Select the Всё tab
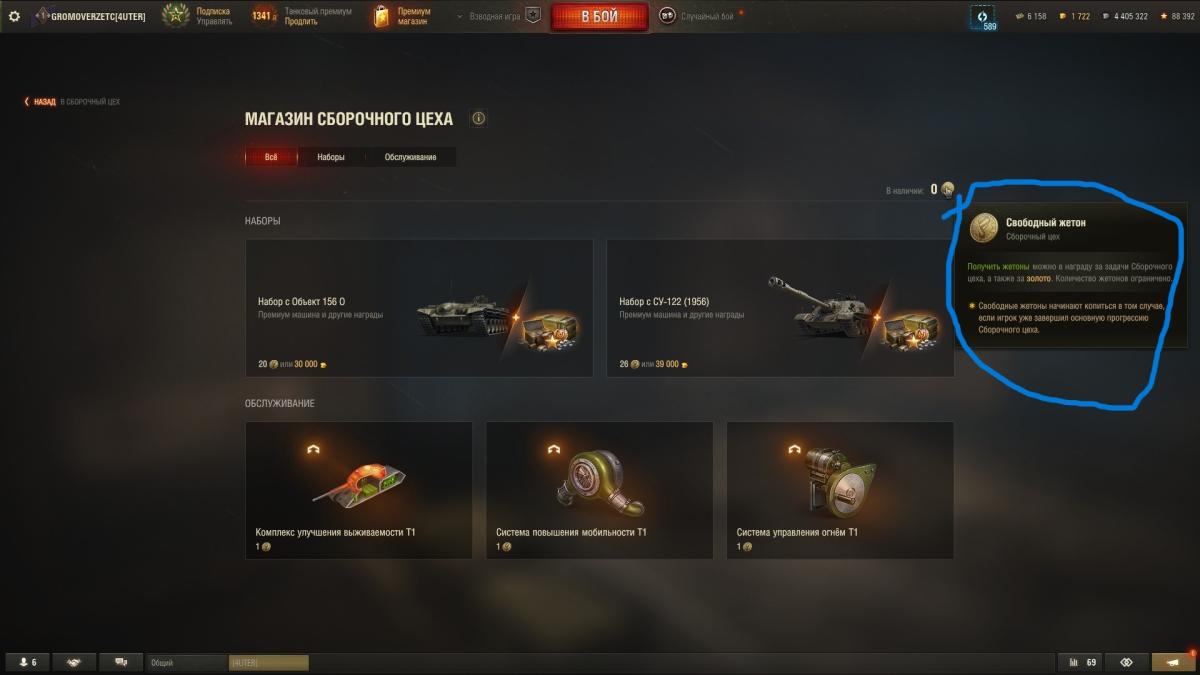The image size is (1200, 675). point(271,158)
